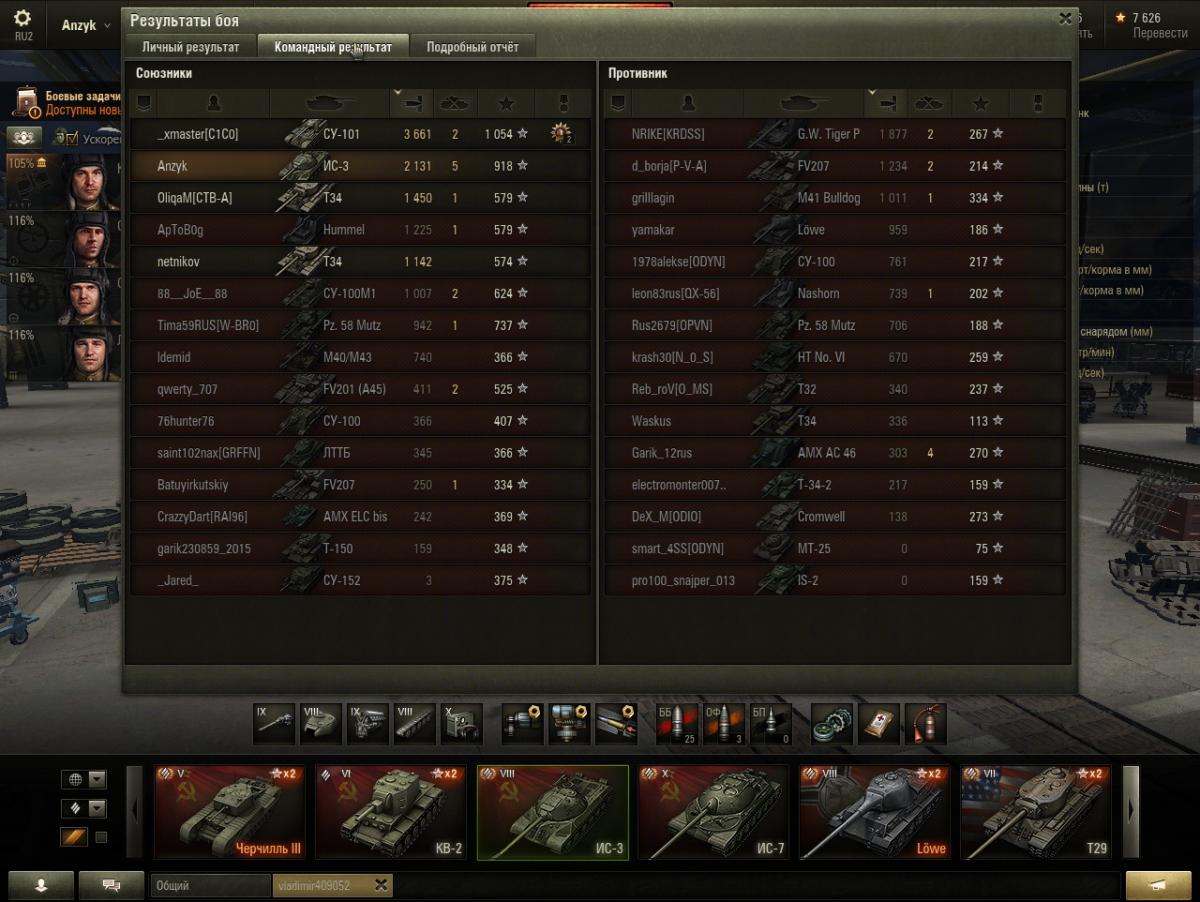Select the T29 tank in carousel

1037,812
